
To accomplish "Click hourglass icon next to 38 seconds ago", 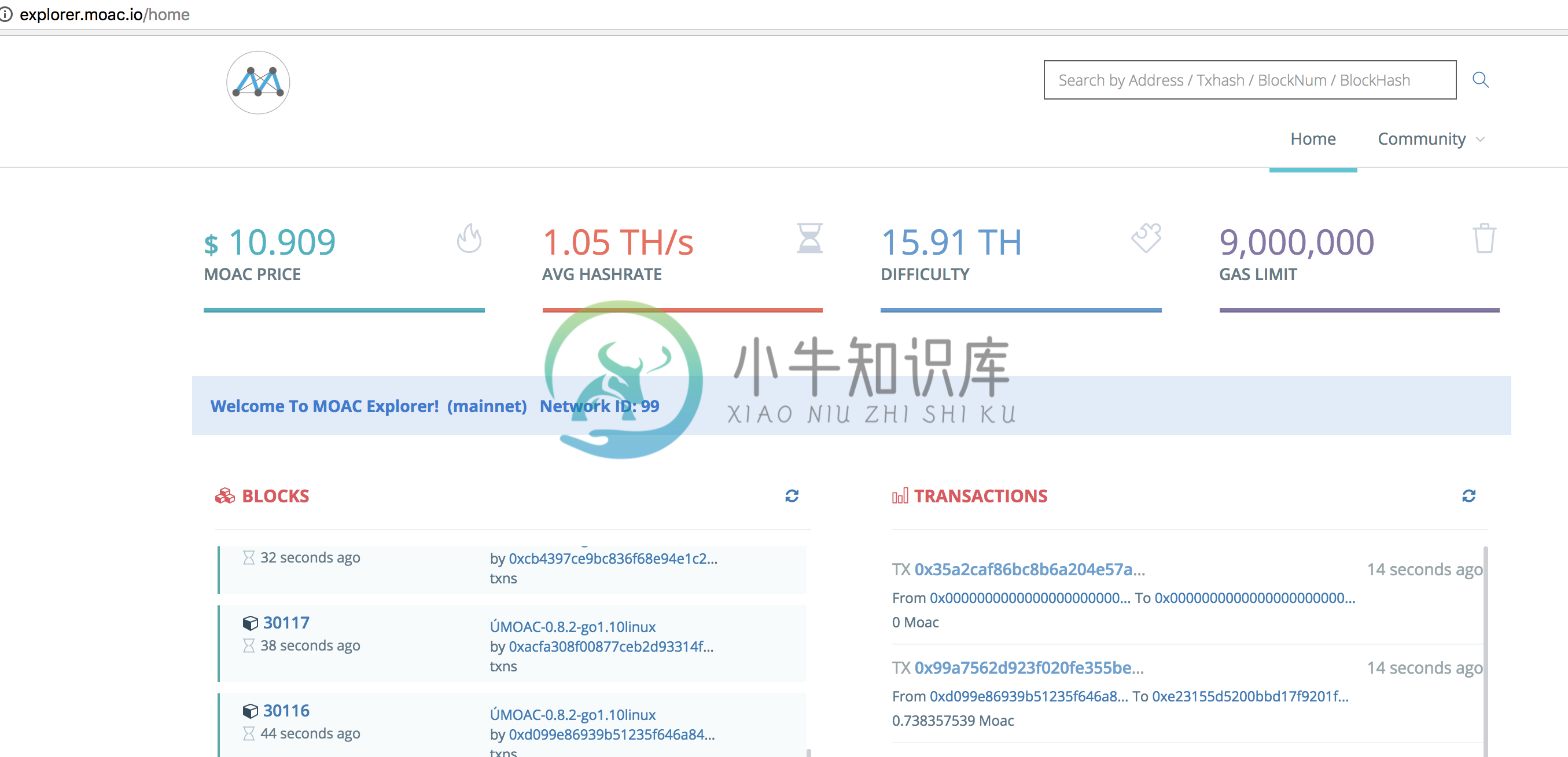I will click(x=248, y=645).
